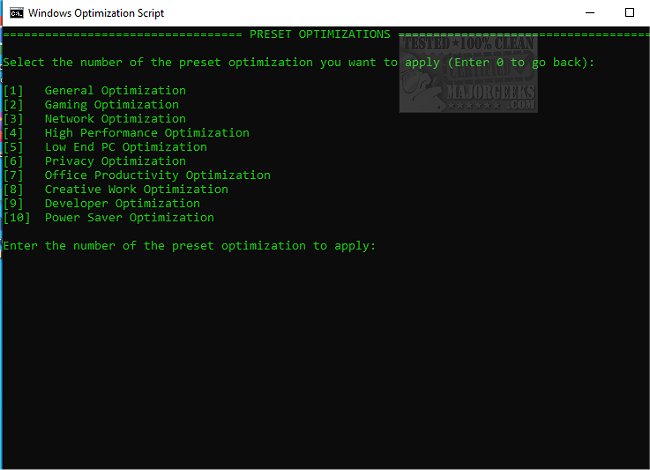This screenshot has width=650, height=470.
Task: Click the [9] option number
Action: 13,204
